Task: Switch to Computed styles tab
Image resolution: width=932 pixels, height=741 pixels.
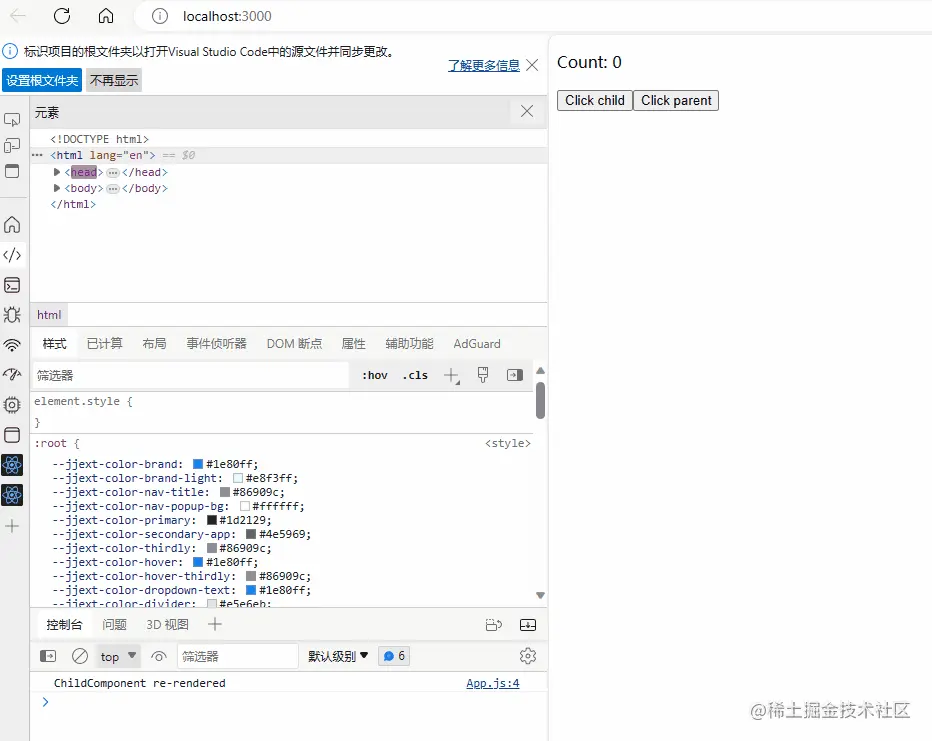Action: (105, 343)
